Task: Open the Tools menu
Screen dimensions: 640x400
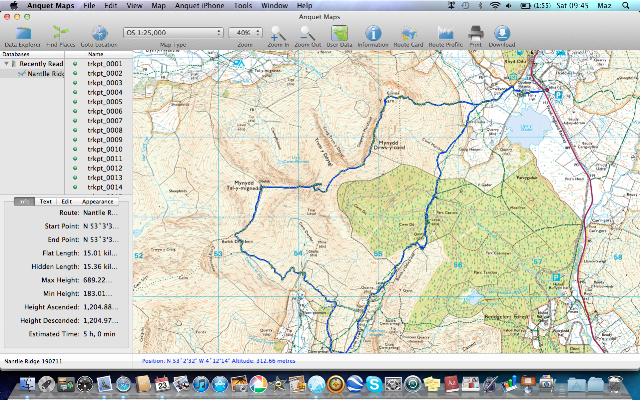Action: click(243, 6)
